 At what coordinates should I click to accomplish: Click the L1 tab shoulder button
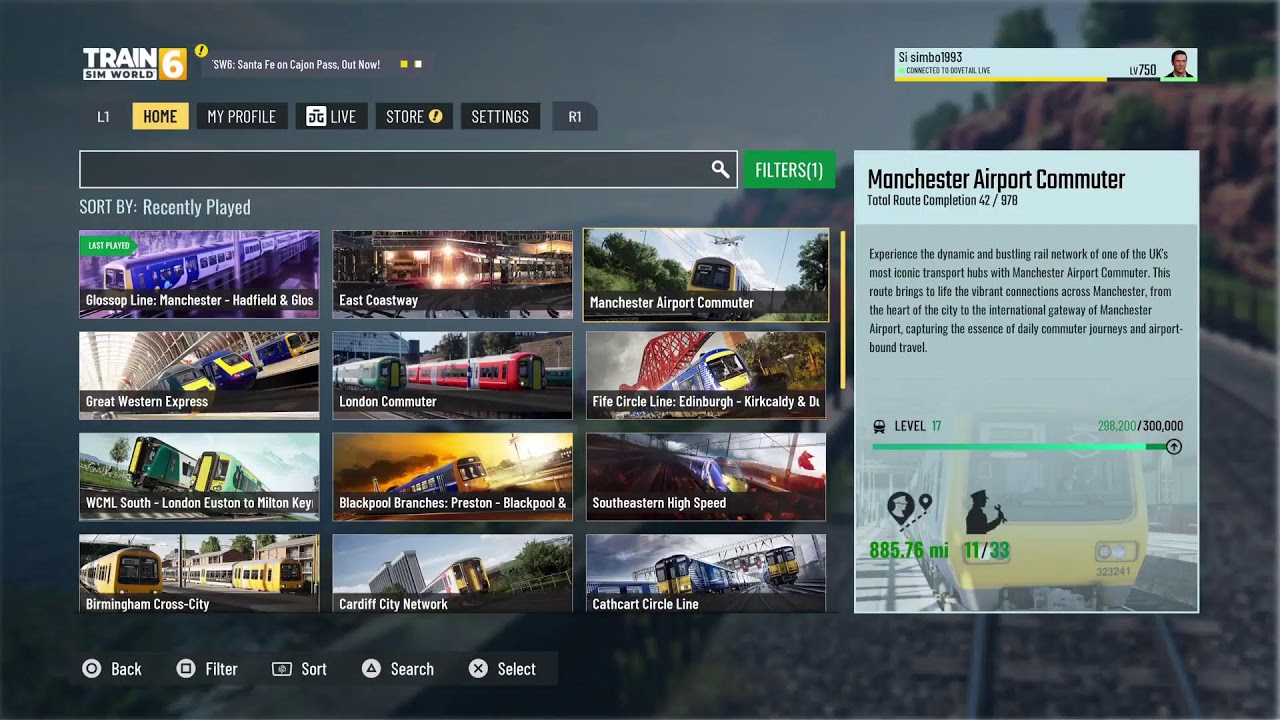click(103, 116)
